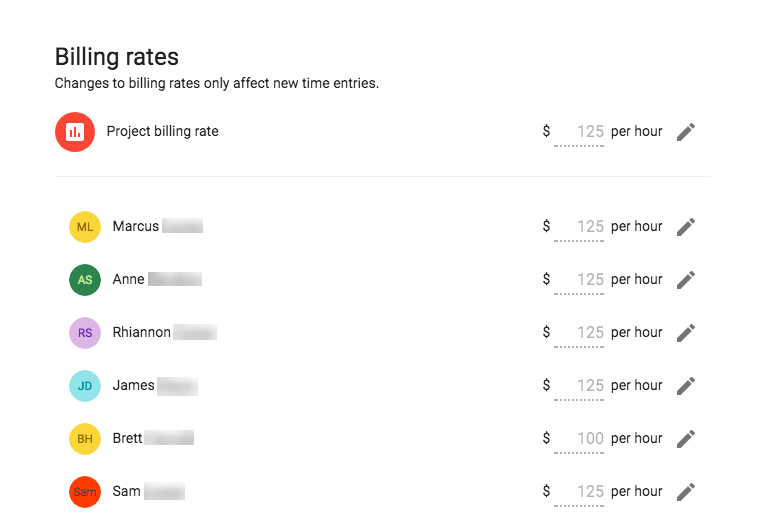Select the purple RS avatar for Rhiannon

85,333
